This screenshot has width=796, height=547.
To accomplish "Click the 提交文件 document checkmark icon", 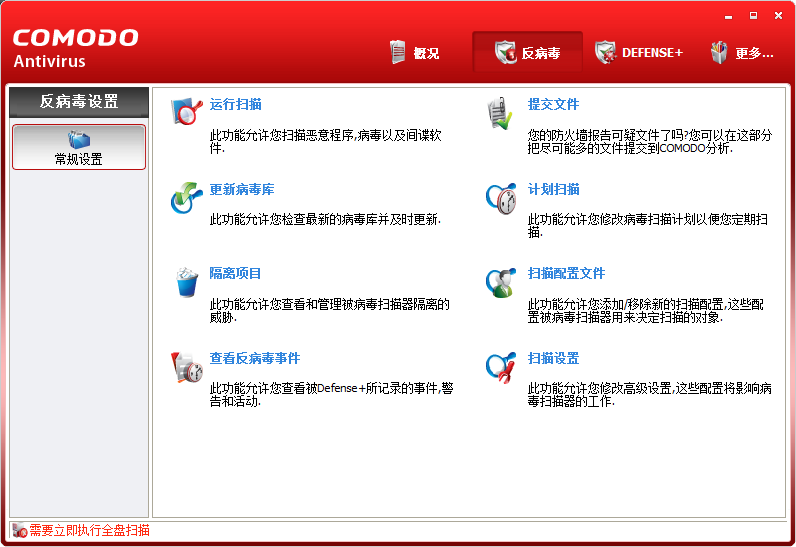I will 500,113.
